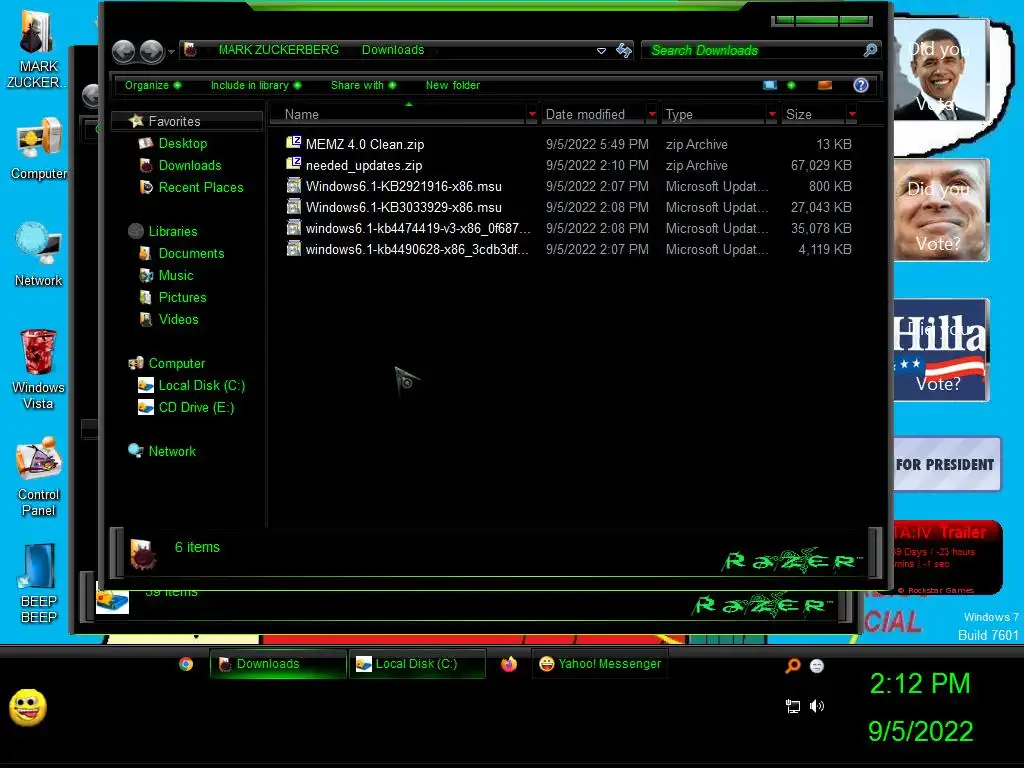Select Desktop under Favorites
Viewport: 1024px width, 768px height.
182,144
